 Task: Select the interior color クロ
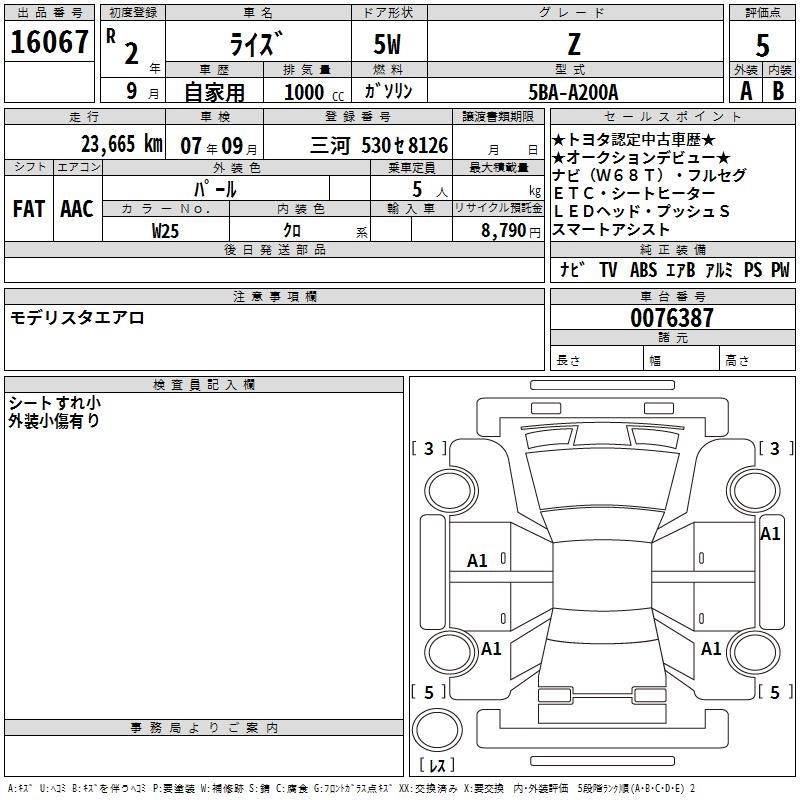click(292, 231)
